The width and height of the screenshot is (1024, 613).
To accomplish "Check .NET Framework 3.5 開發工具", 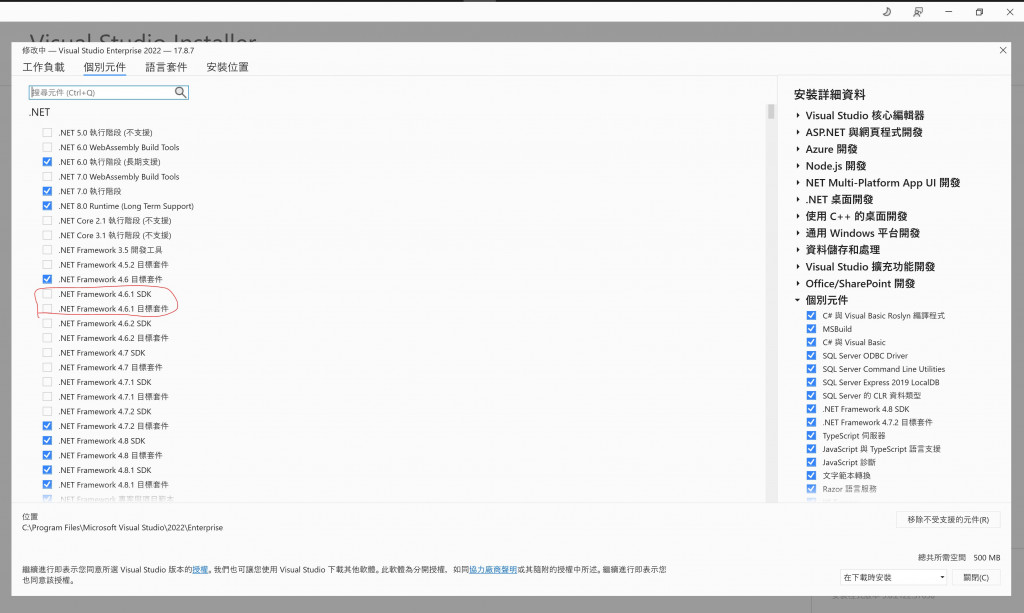I will click(x=47, y=250).
